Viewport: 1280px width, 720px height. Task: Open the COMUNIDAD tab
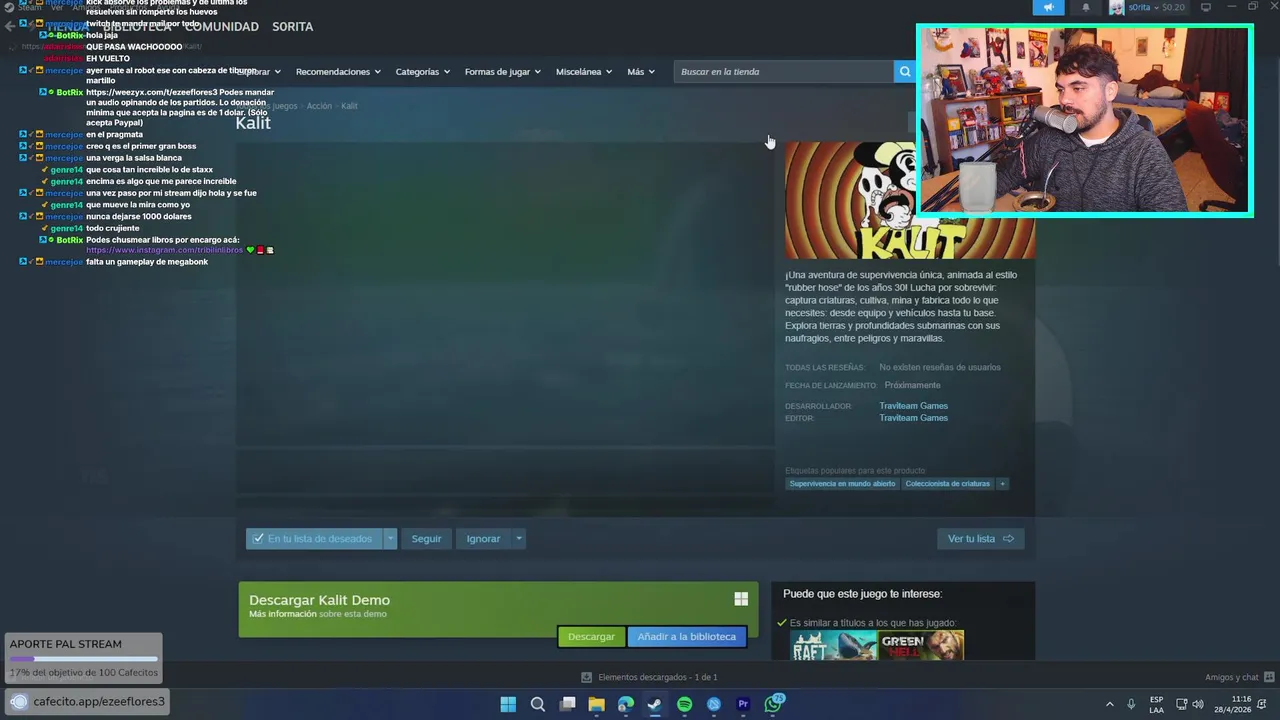click(x=222, y=26)
